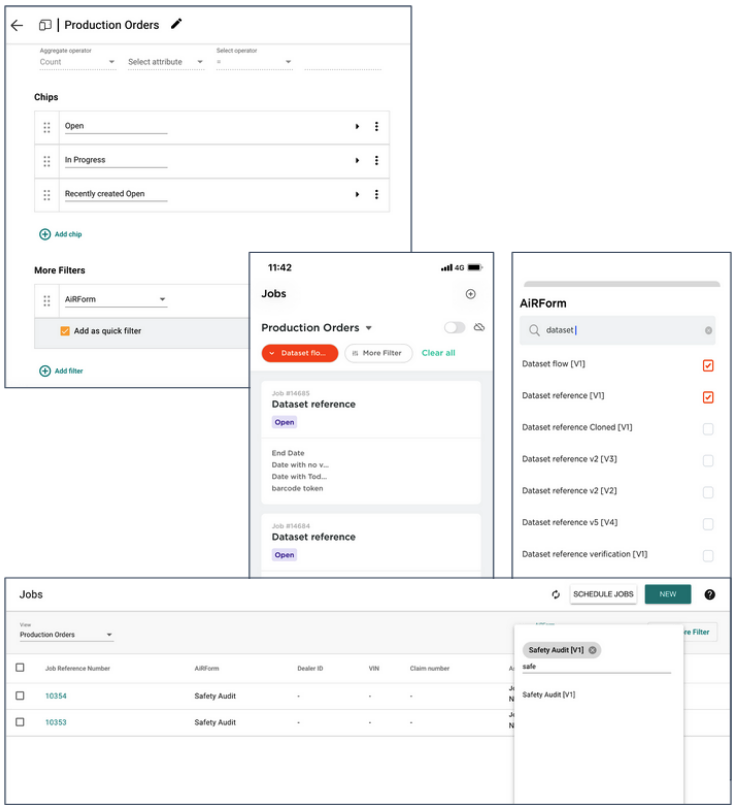Screen dimensions: 735x809
Task: Expand the Recently created Open chip arrow
Action: 357,195
